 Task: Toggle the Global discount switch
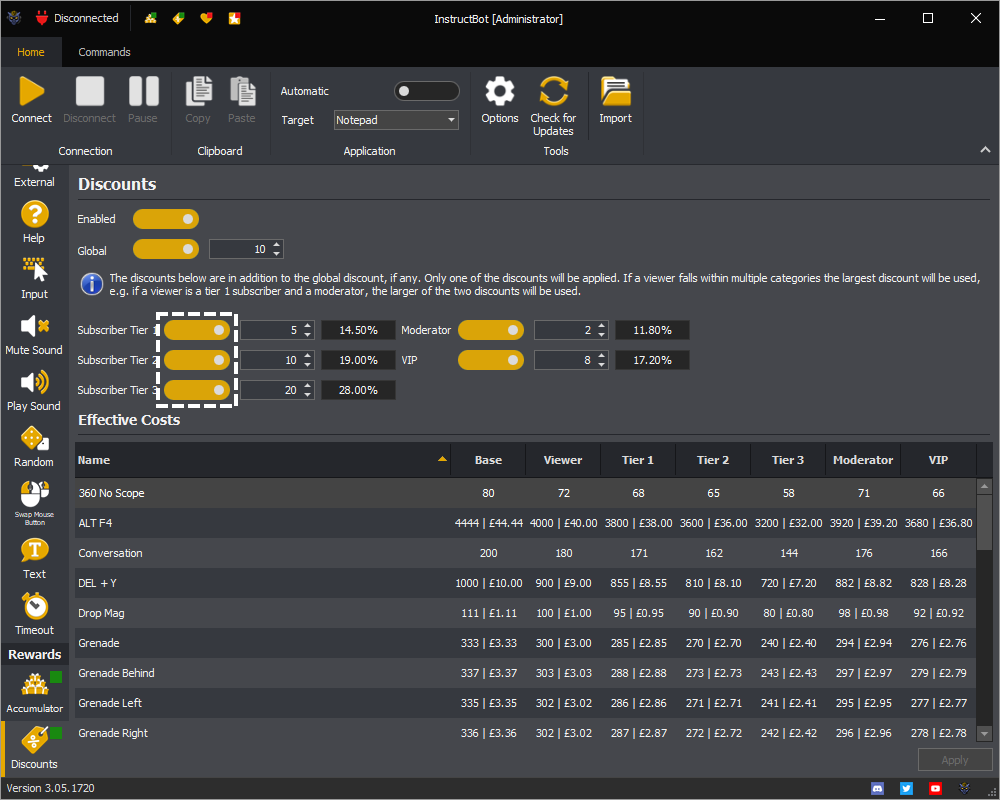click(166, 249)
